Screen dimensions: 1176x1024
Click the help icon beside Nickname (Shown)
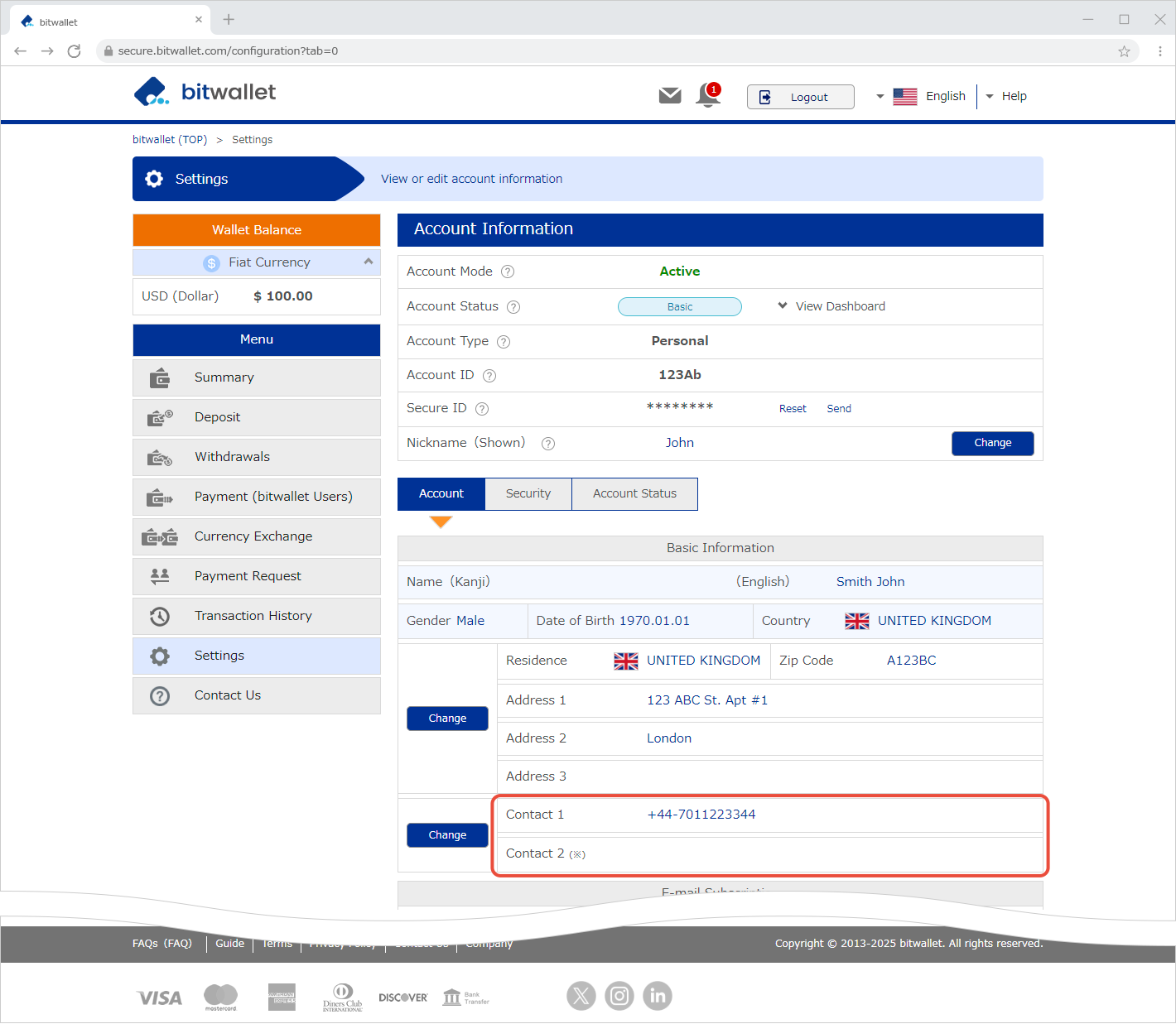click(x=547, y=444)
